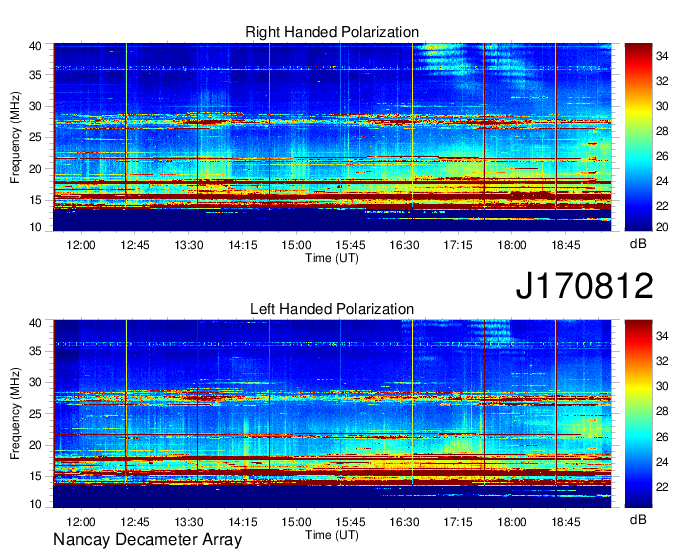680x552 pixels.
Task: Click the 18:00 tick label on upper plot
Action: coord(512,245)
